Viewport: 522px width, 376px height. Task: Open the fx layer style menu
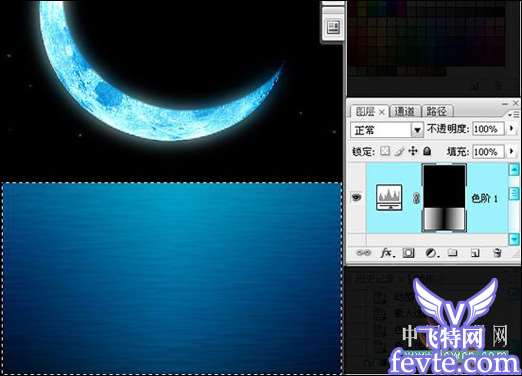pyautogui.click(x=387, y=253)
